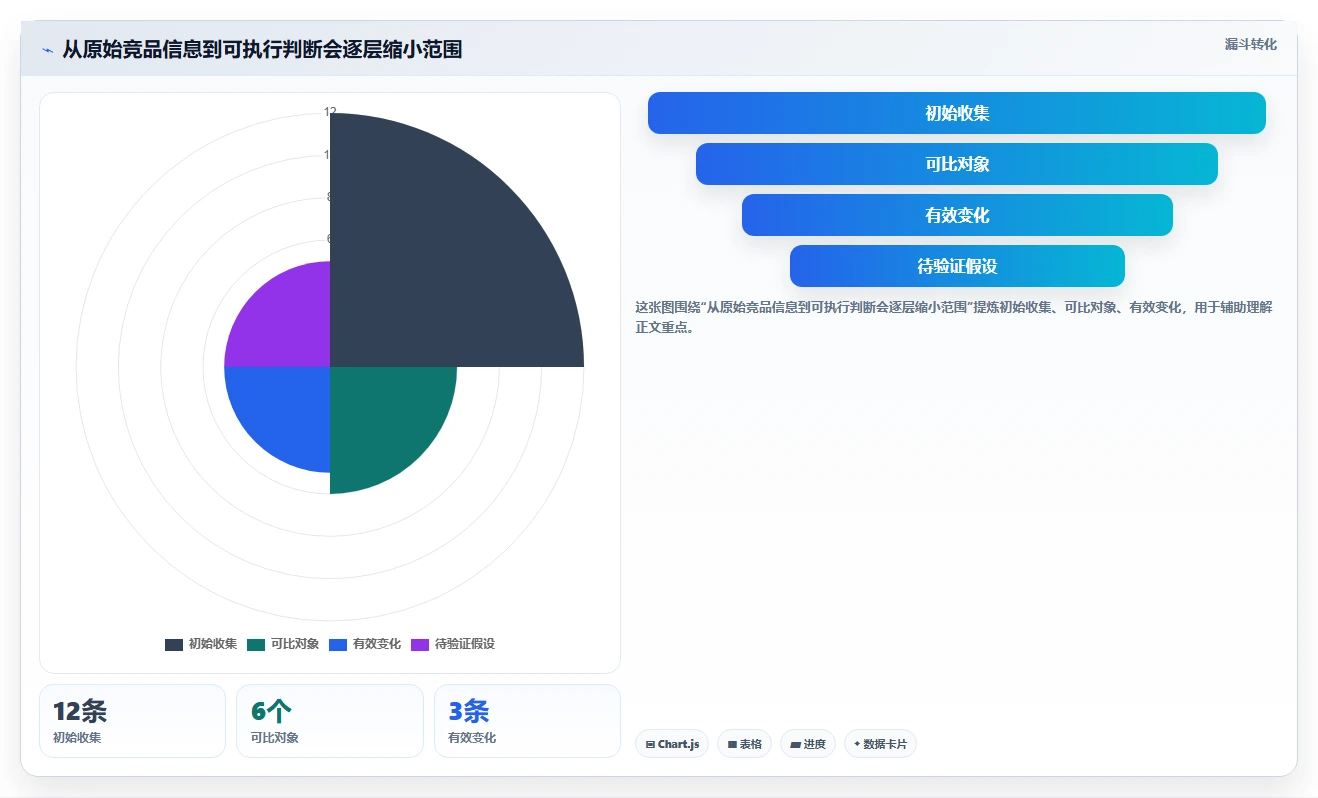Viewport: 1318px width, 798px height.
Task: Click the dark navy 初始收集 chart segment
Action: tap(440, 260)
